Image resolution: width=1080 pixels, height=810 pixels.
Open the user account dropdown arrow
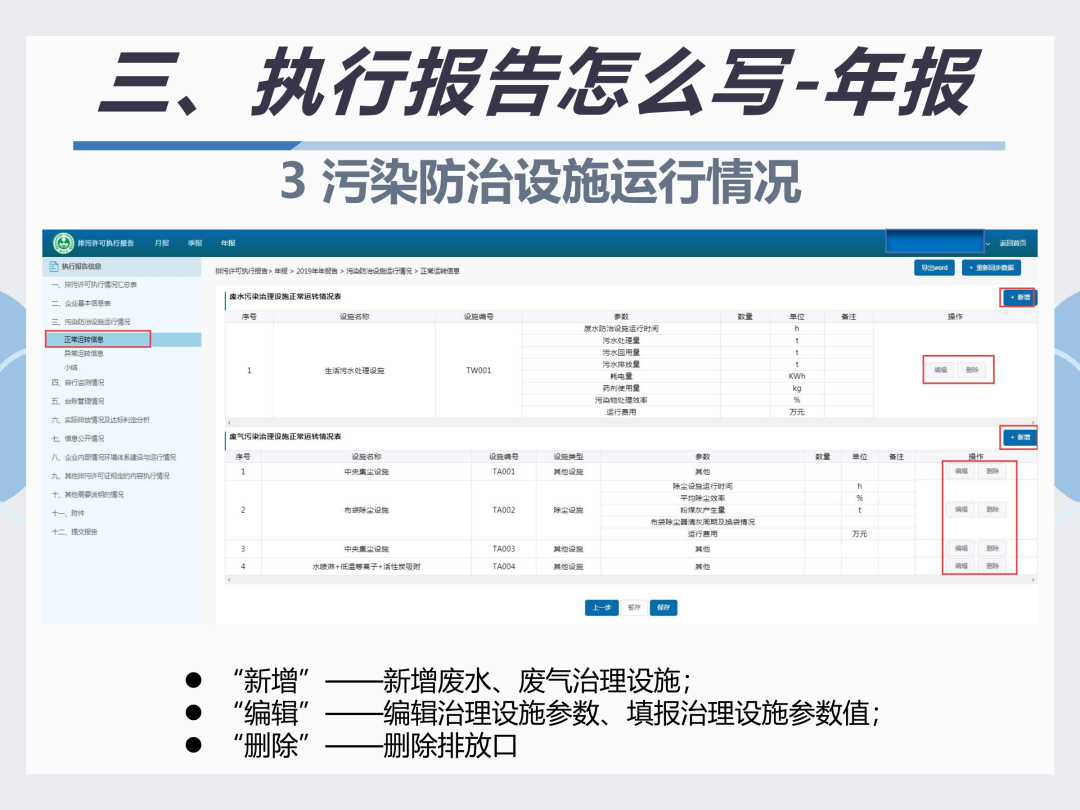point(988,244)
